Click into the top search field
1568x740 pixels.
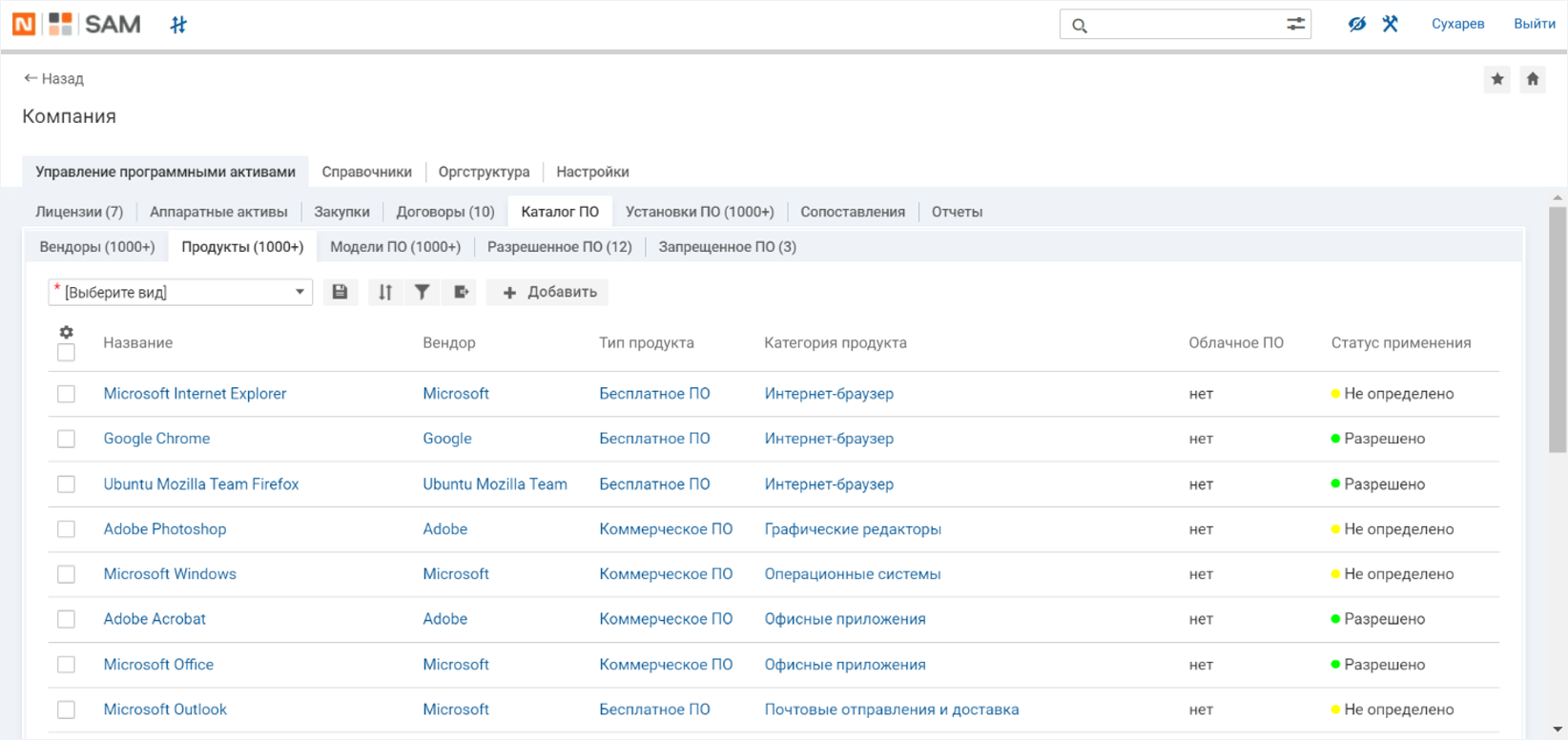pos(1186,25)
